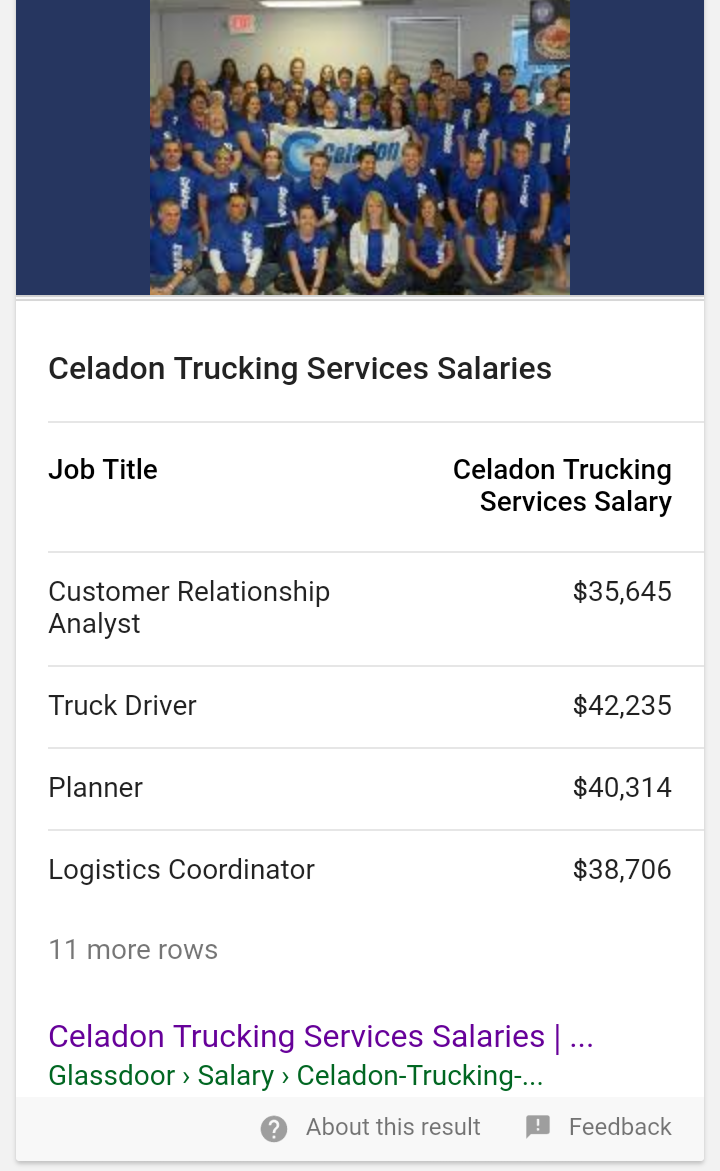Select the Customer Relationship Analyst row title
This screenshot has width=720, height=1171.
click(x=189, y=607)
